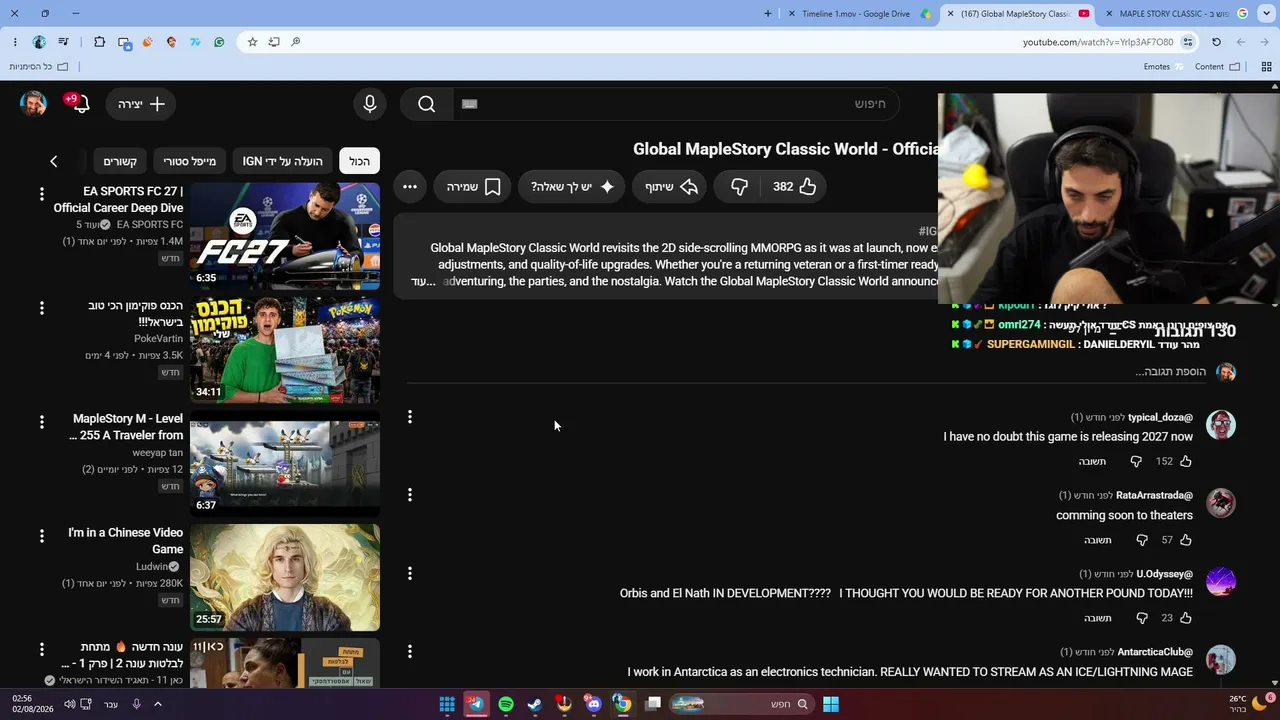Viewport: 1280px width, 720px height.
Task: Show more filter chips with the chevron
Action: tap(54, 161)
